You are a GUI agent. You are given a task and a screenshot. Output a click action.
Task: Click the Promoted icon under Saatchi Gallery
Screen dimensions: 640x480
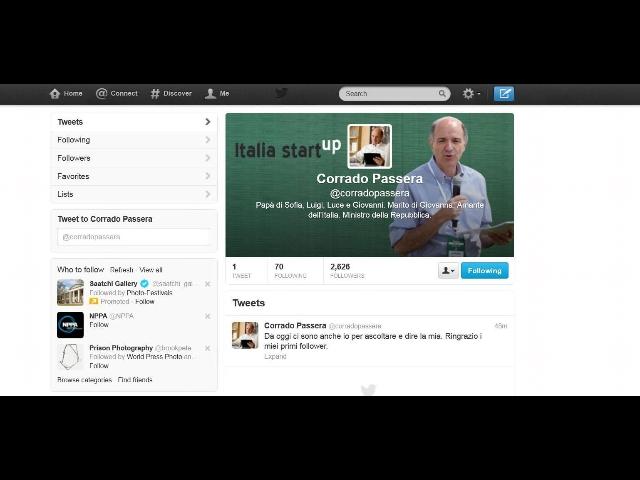93,301
